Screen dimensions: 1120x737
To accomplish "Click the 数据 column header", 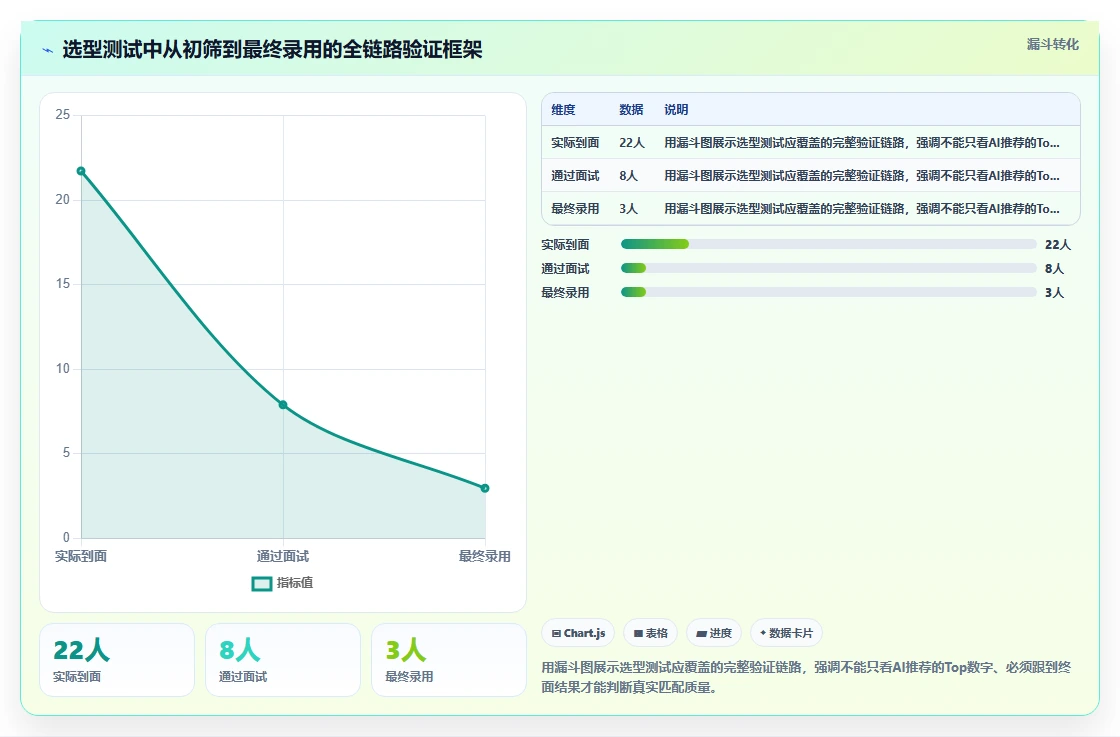I will 631,109.
